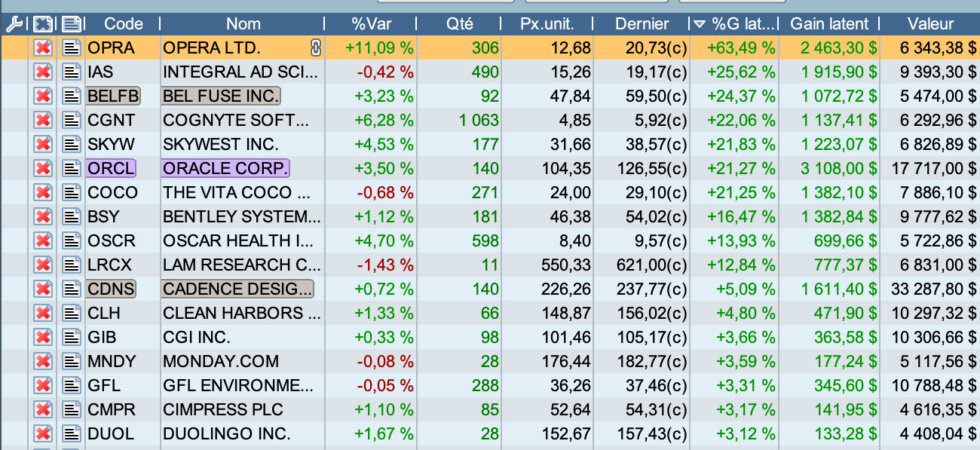This screenshot has width=980, height=450.
Task: Sort by Gain latent column header
Action: point(829,24)
